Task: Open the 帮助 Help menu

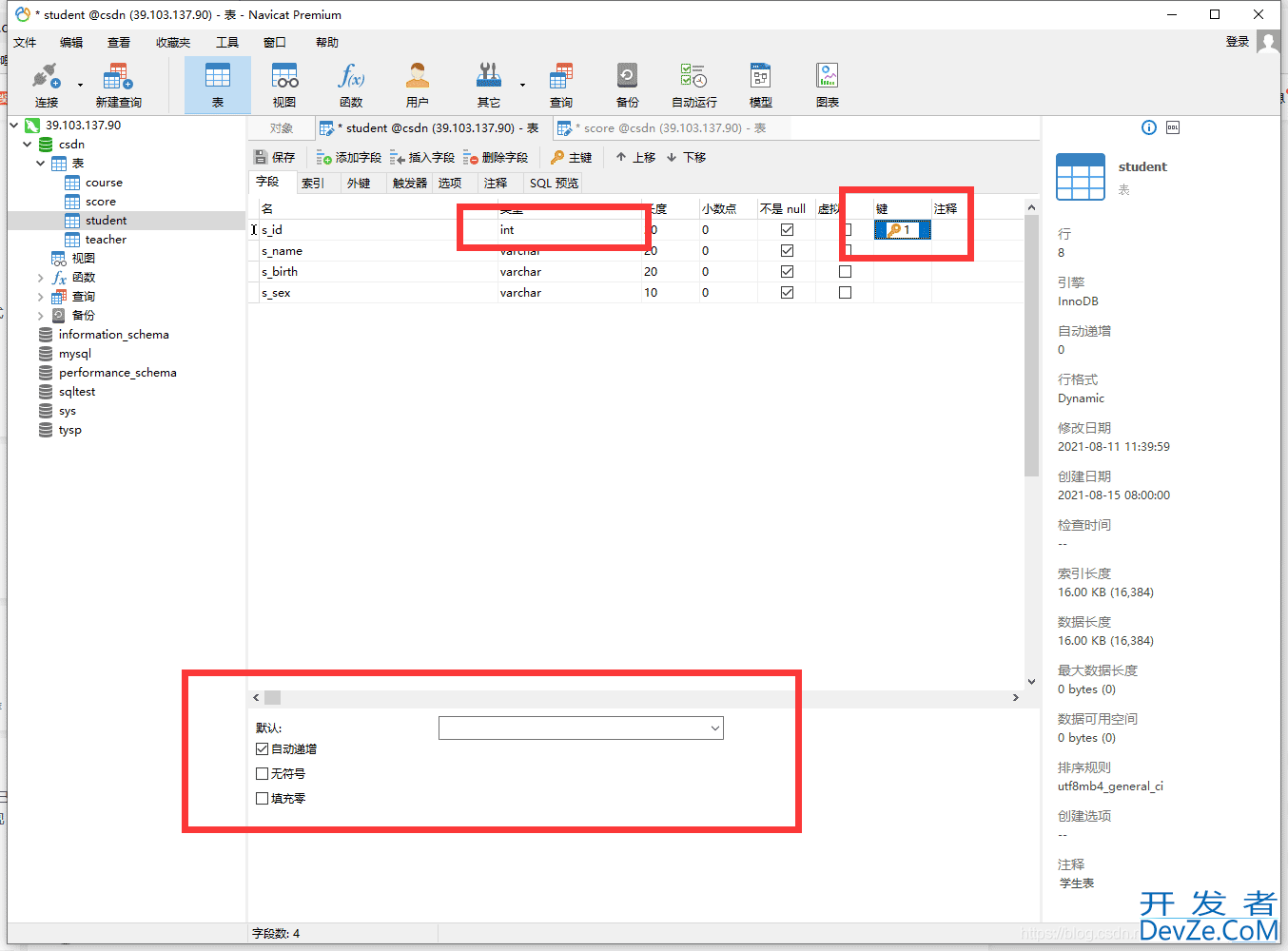Action: coord(327,42)
